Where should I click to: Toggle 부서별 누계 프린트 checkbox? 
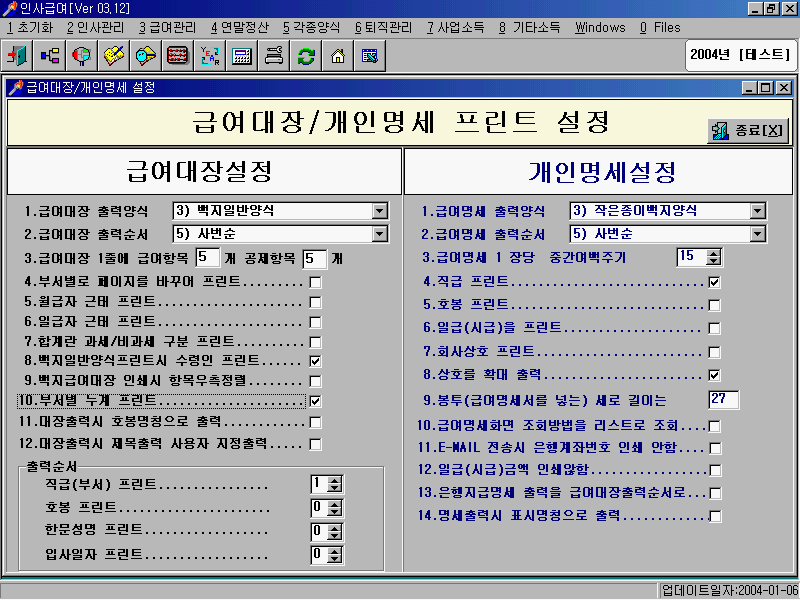pos(315,401)
